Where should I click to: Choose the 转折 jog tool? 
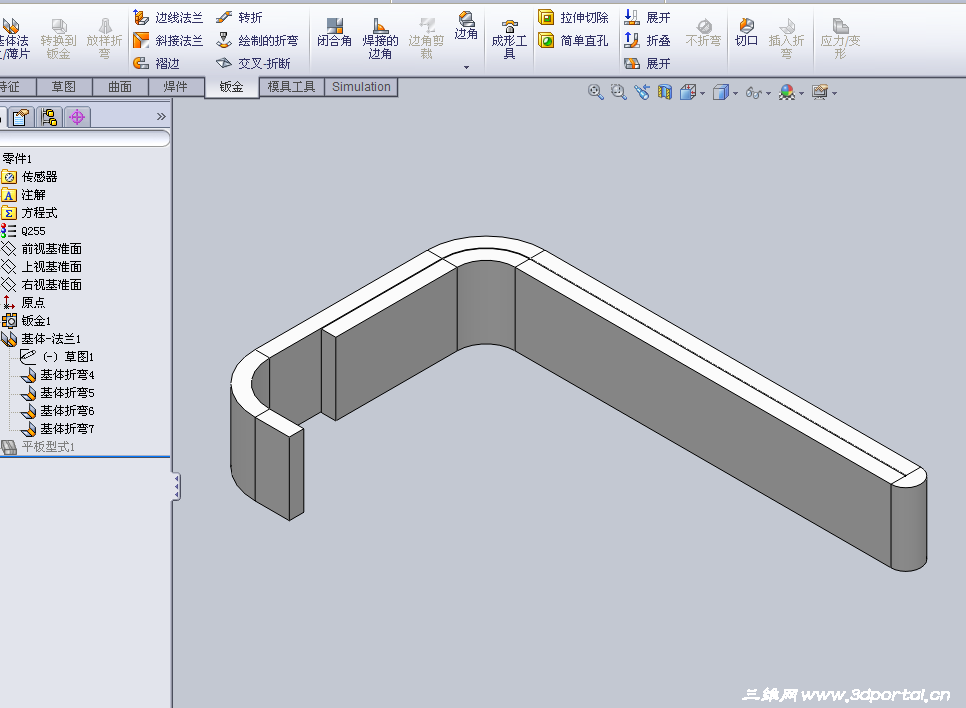click(240, 18)
